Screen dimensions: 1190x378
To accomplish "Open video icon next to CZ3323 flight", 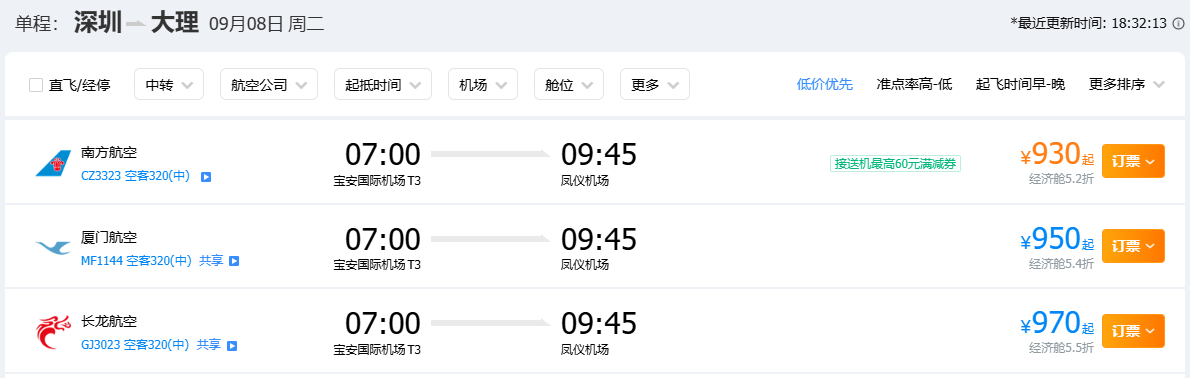I will tap(206, 177).
